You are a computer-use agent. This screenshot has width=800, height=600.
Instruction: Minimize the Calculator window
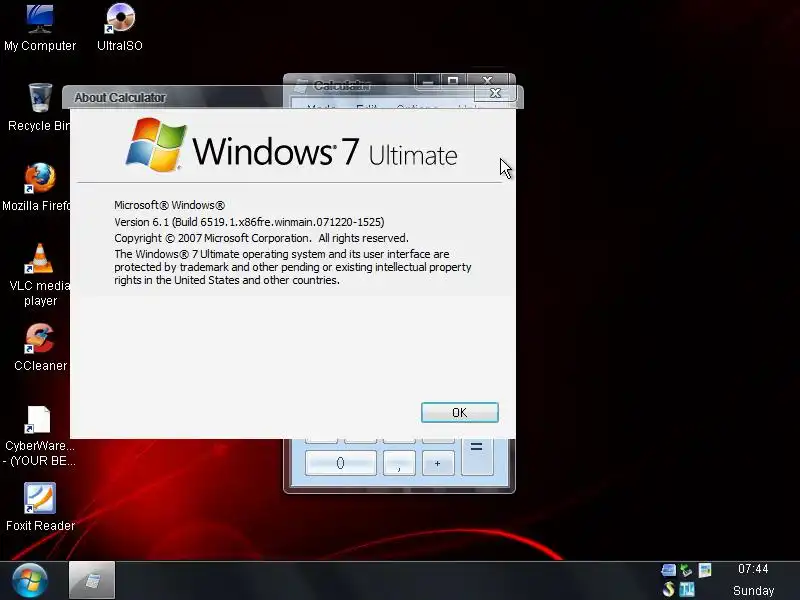click(428, 80)
